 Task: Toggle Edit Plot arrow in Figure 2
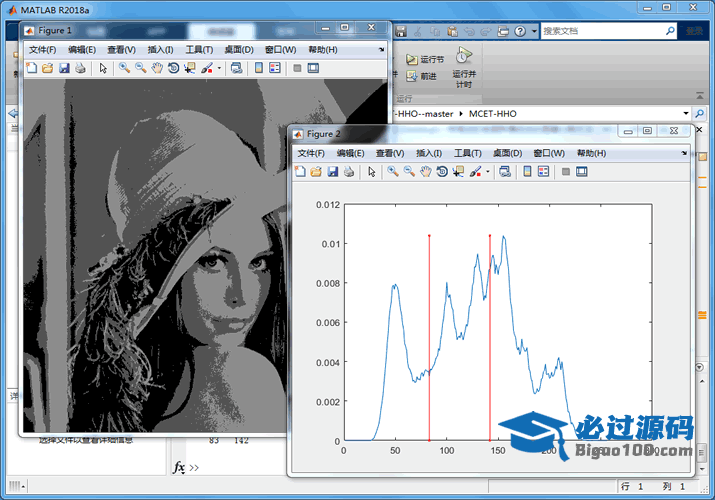tap(371, 172)
